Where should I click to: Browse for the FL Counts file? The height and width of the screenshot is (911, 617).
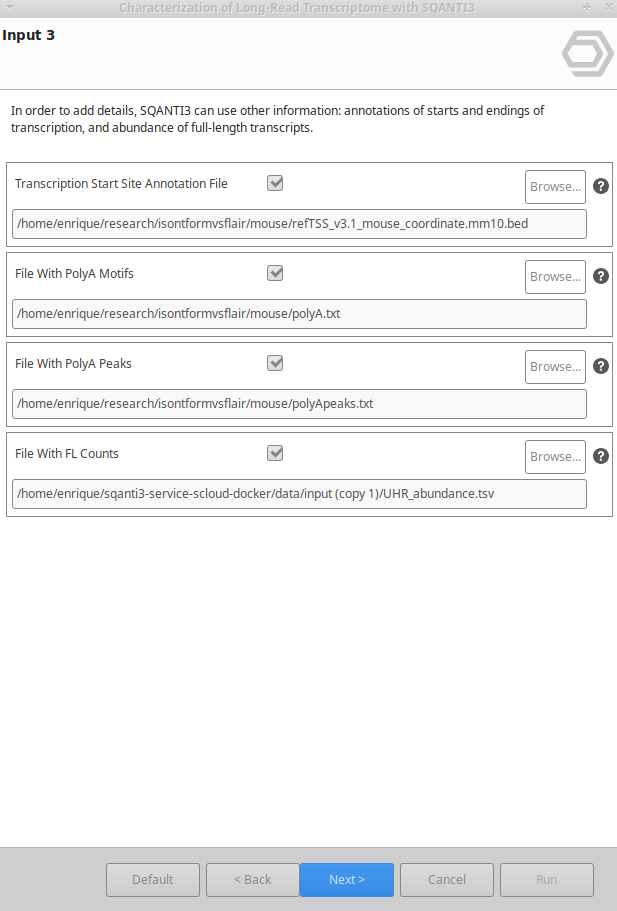(555, 456)
